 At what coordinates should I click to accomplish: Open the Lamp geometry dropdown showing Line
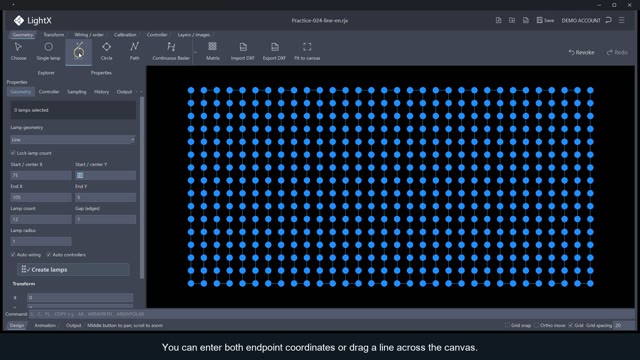pyautogui.click(x=73, y=140)
